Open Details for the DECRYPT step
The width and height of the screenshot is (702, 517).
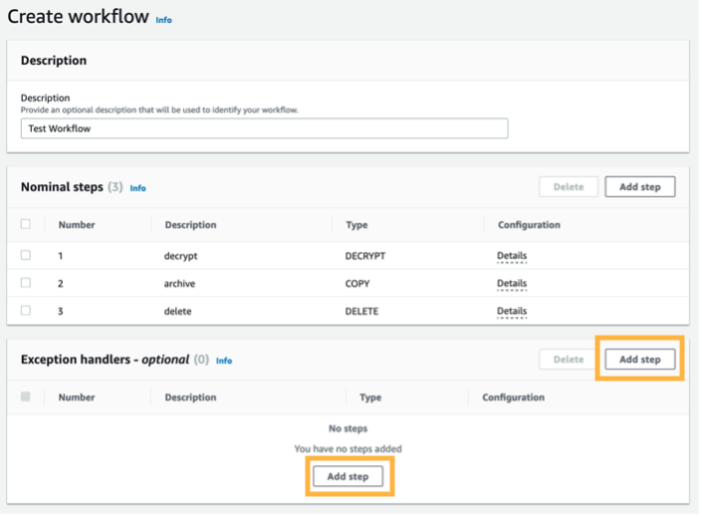(x=512, y=256)
